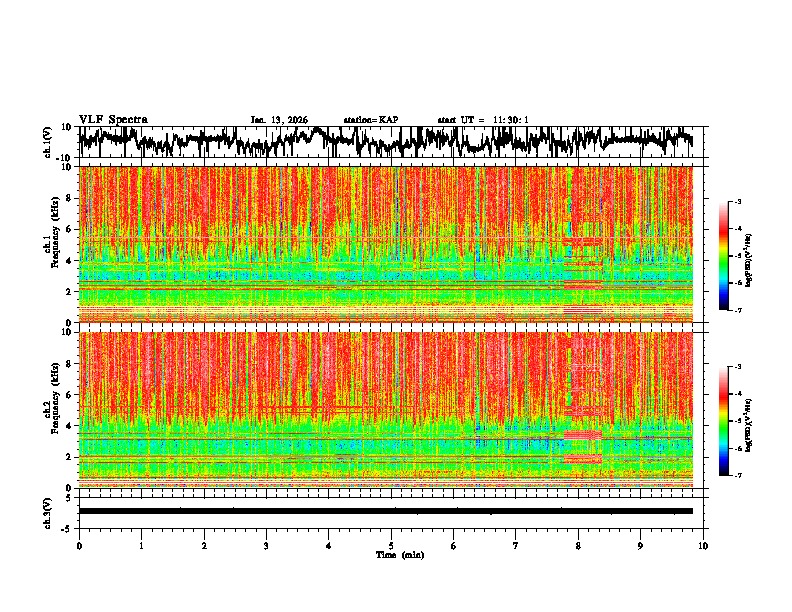792x612 pixels.
Task: Click the time axis tick label "5"
Action: (391, 546)
